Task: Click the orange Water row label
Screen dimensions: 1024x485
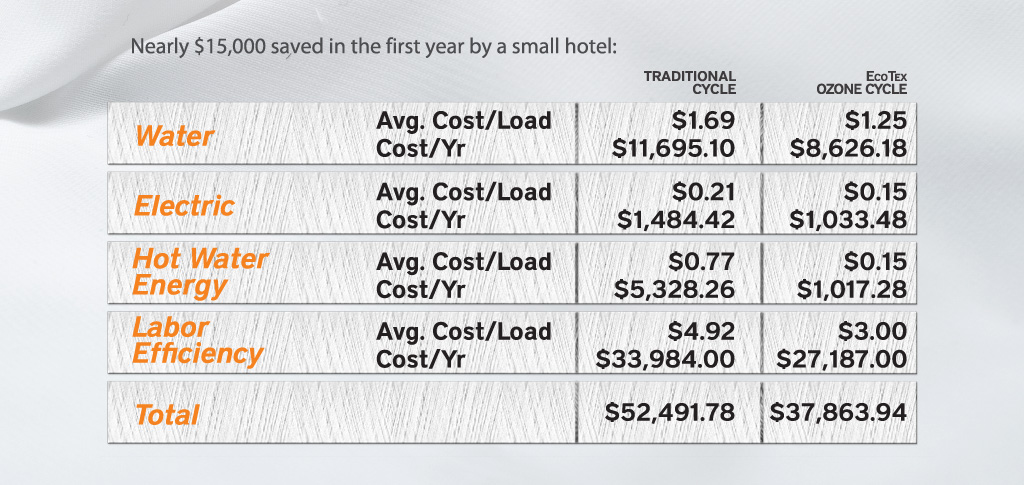Action: 174,135
